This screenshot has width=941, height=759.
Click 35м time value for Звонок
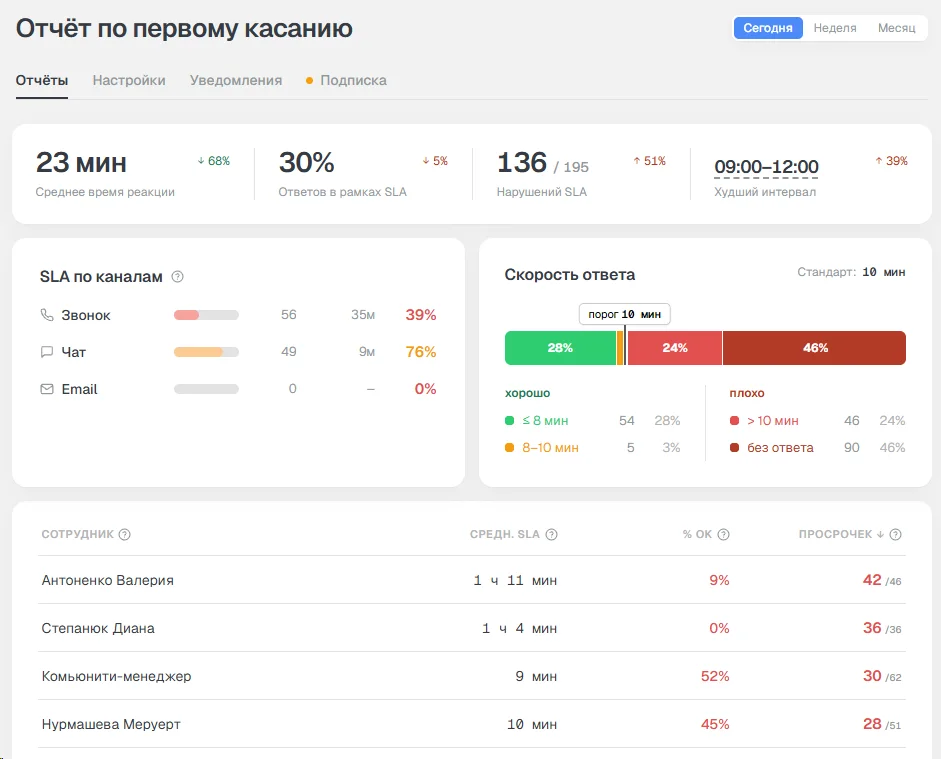(x=363, y=315)
